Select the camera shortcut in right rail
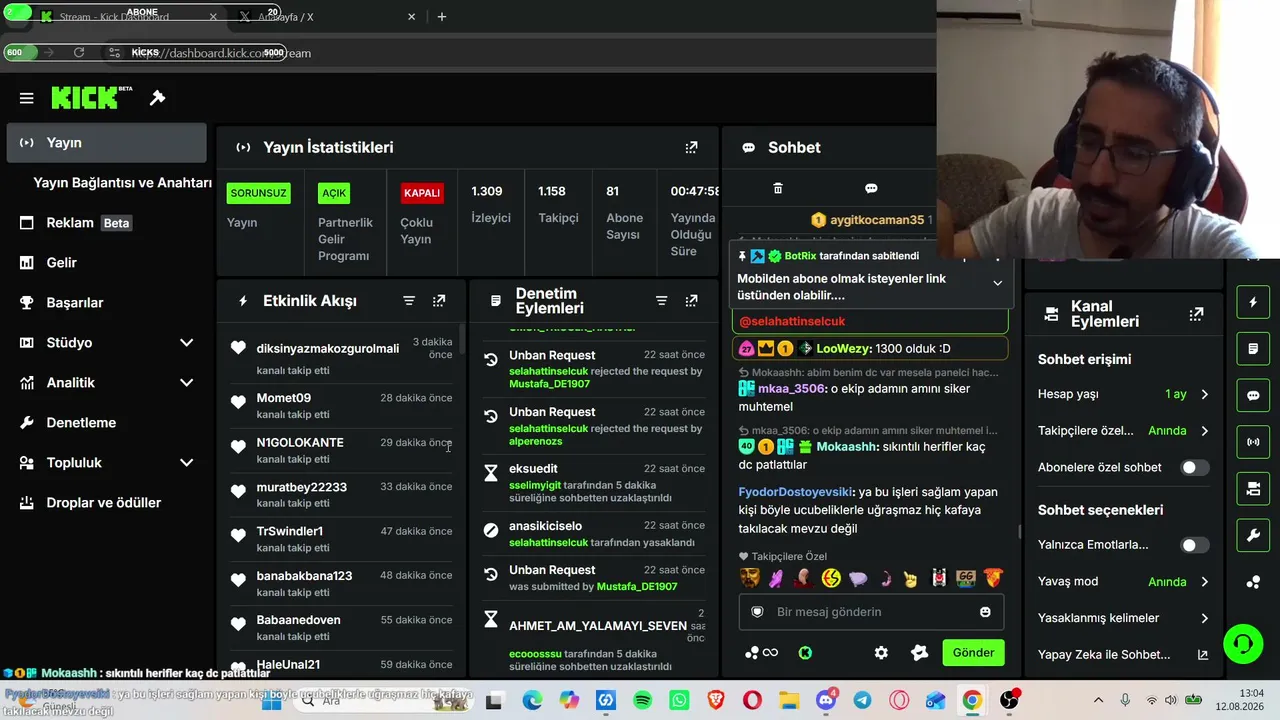1280x720 pixels. pos(1253,488)
